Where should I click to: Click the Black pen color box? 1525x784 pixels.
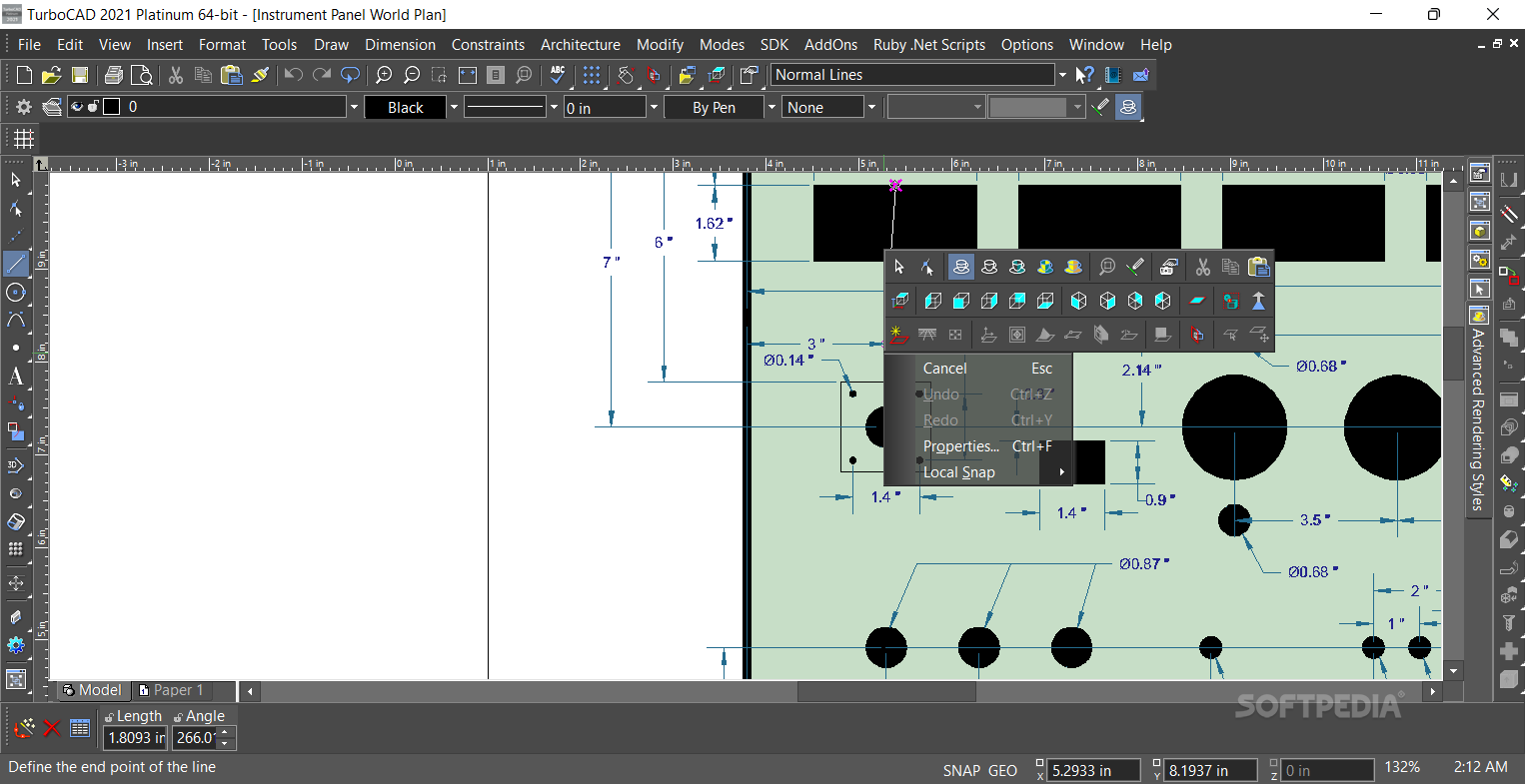(405, 107)
